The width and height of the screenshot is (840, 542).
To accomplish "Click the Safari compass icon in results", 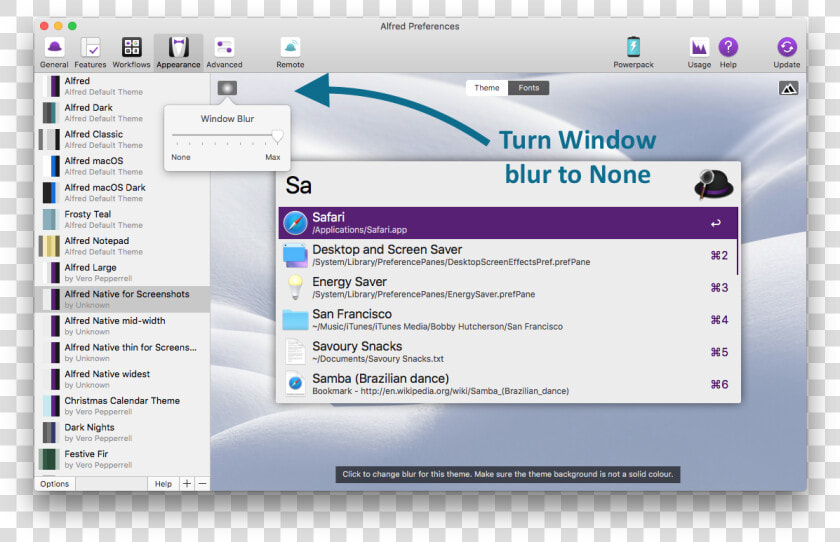I will tap(295, 223).
